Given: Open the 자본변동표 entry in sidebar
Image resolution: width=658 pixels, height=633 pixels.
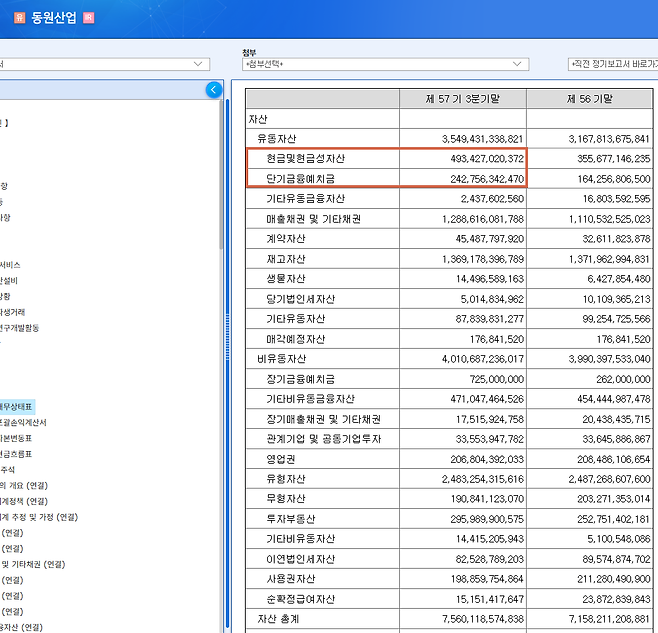Looking at the screenshot, I should coord(17,438).
